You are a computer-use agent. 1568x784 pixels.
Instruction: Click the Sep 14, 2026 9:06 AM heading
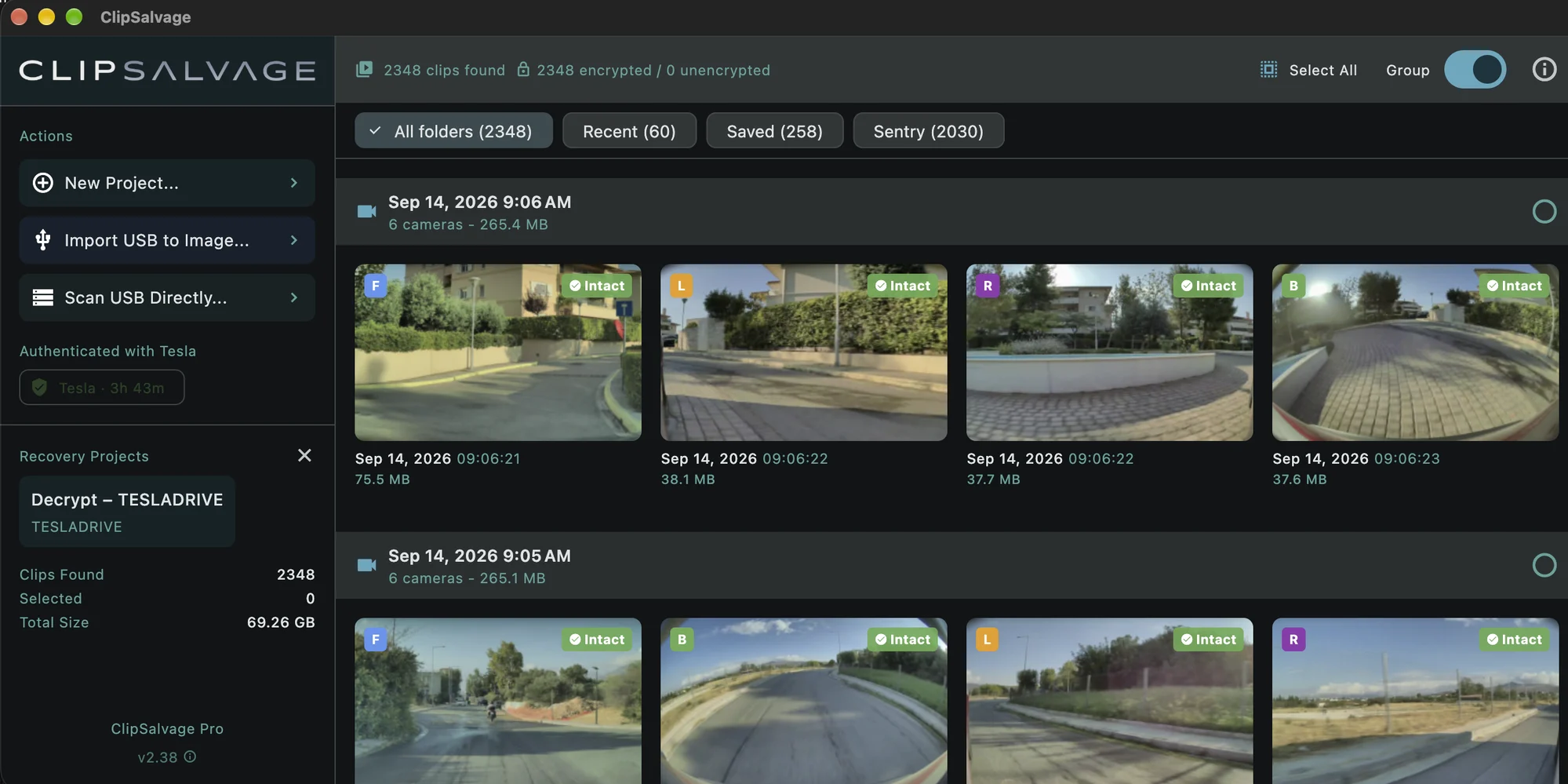point(480,202)
